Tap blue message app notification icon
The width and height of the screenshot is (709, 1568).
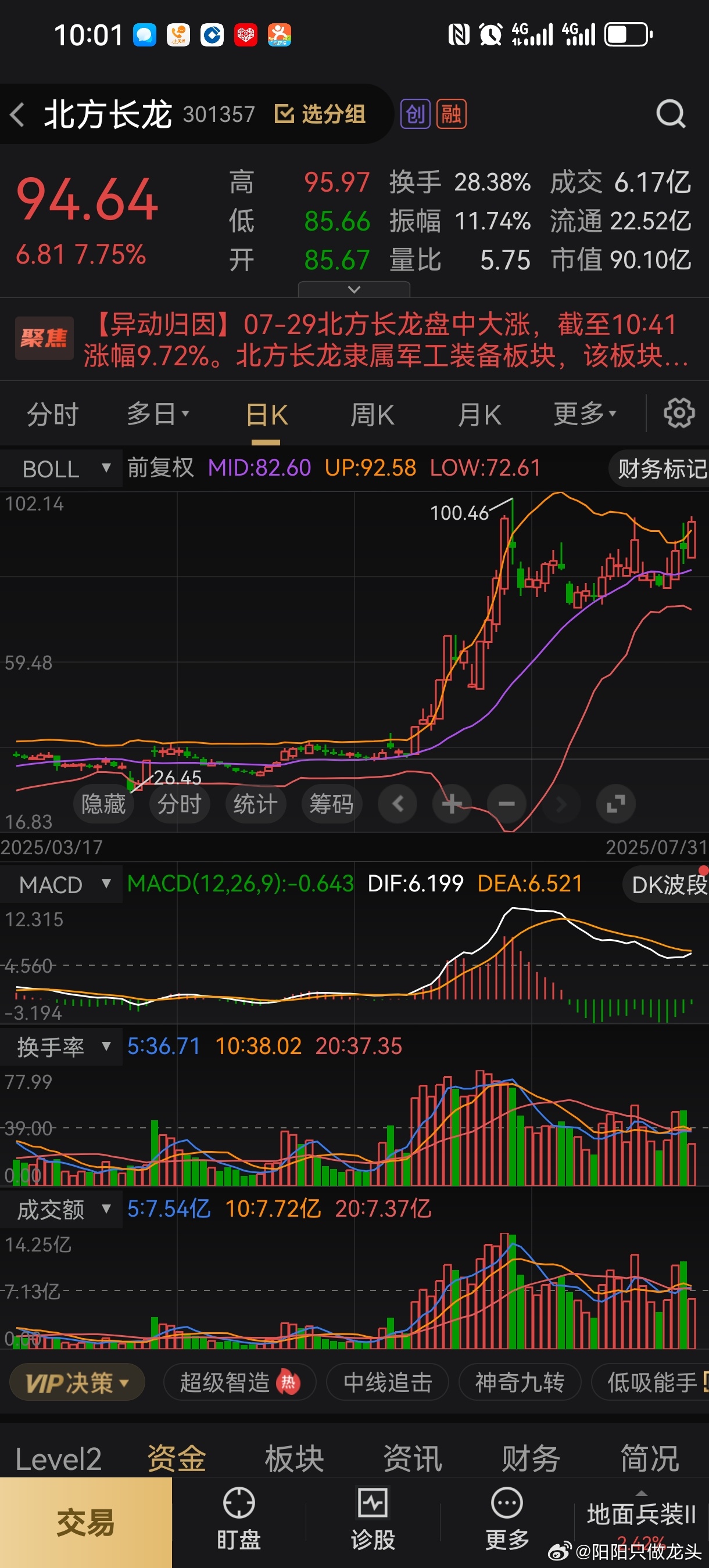pyautogui.click(x=144, y=35)
